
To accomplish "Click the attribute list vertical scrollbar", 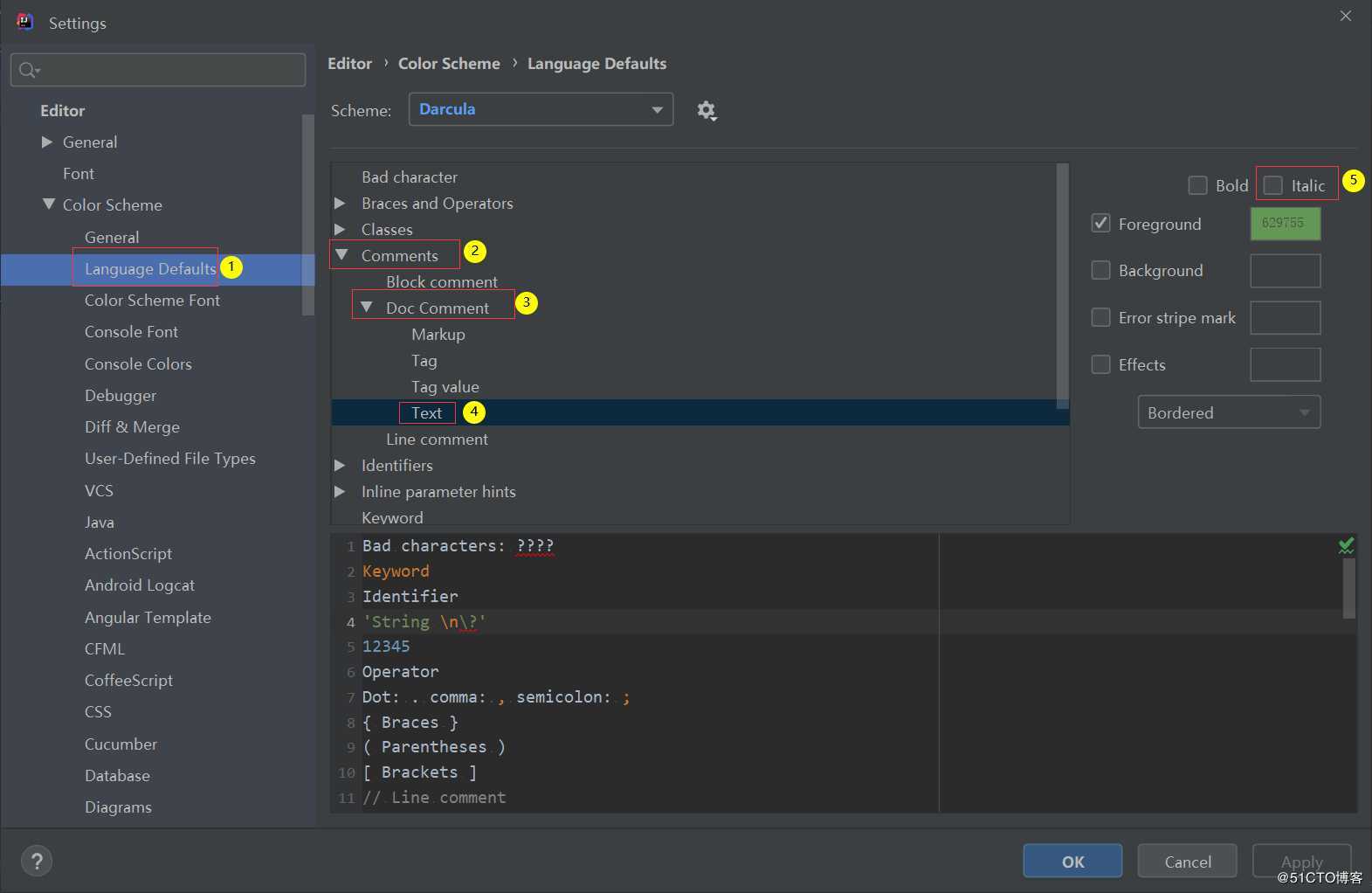I will click(1062, 286).
